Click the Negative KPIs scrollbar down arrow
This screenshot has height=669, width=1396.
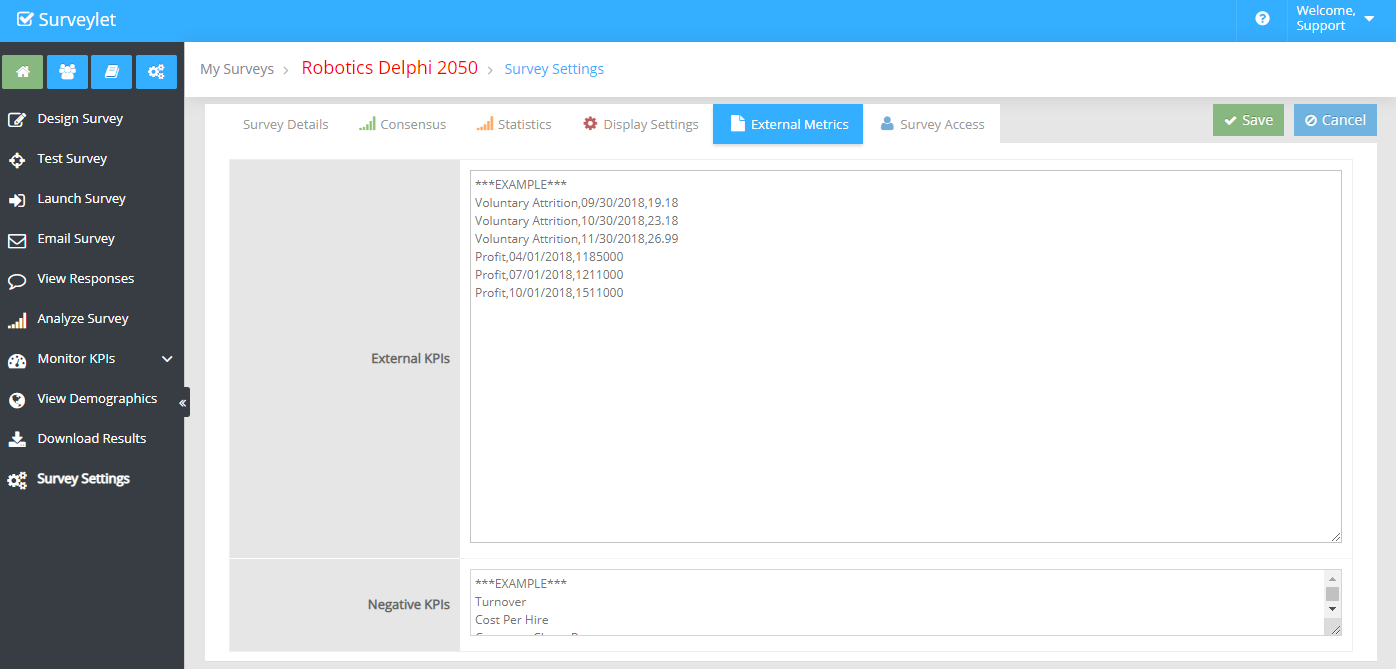coord(1332,609)
